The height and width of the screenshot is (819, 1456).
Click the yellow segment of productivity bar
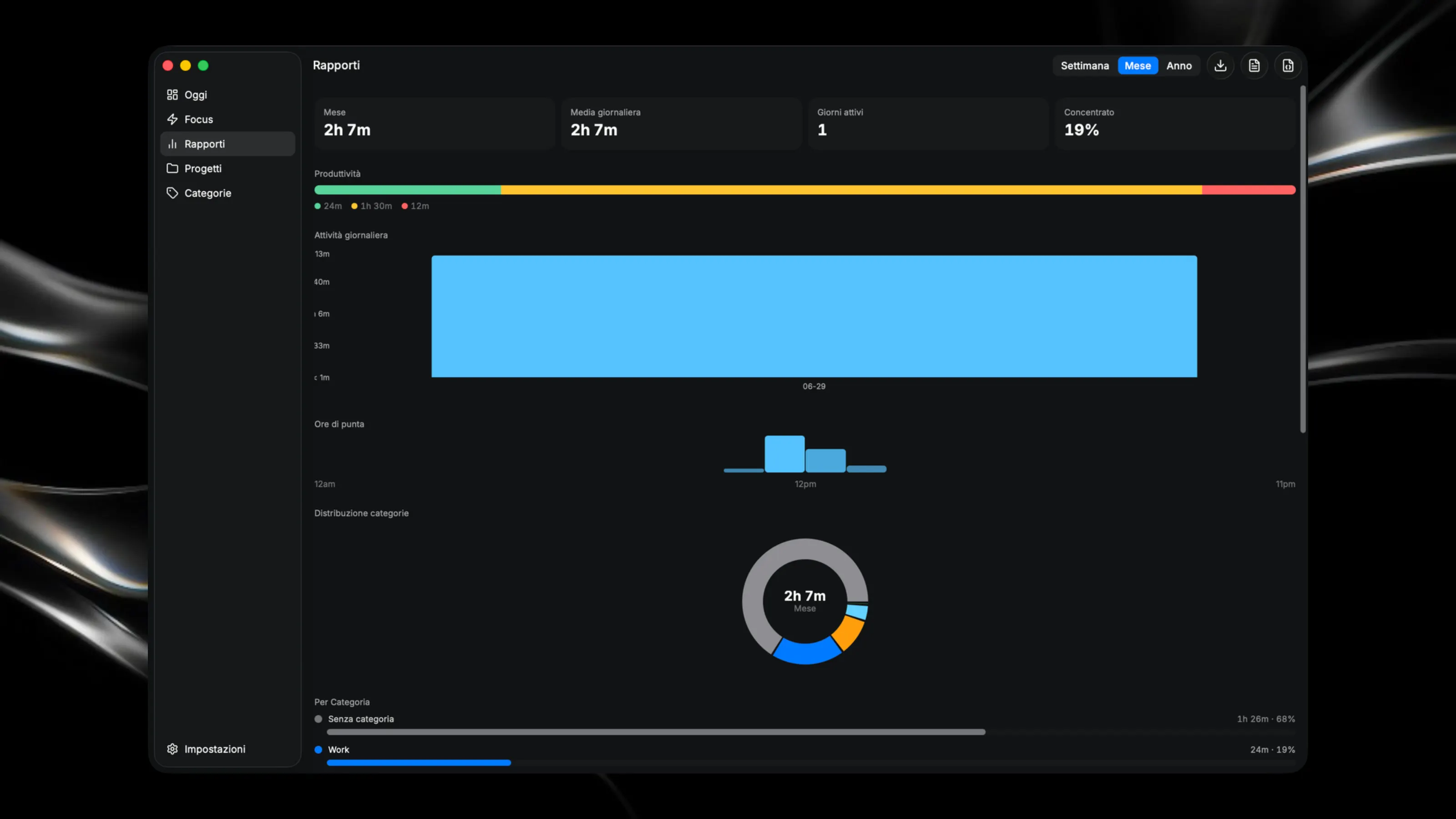(x=851, y=190)
